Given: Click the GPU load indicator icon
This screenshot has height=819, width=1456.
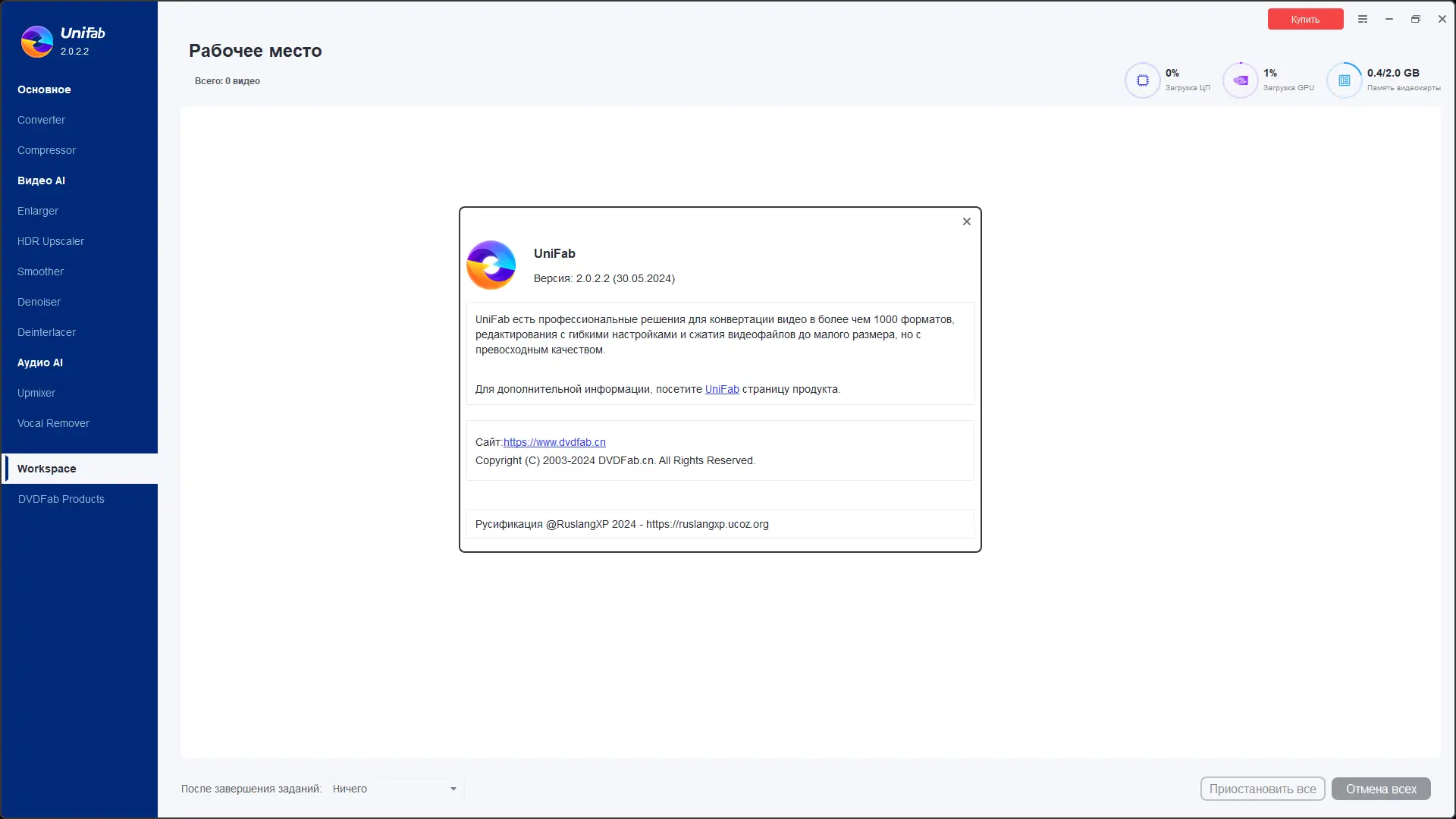Looking at the screenshot, I should click(x=1241, y=80).
